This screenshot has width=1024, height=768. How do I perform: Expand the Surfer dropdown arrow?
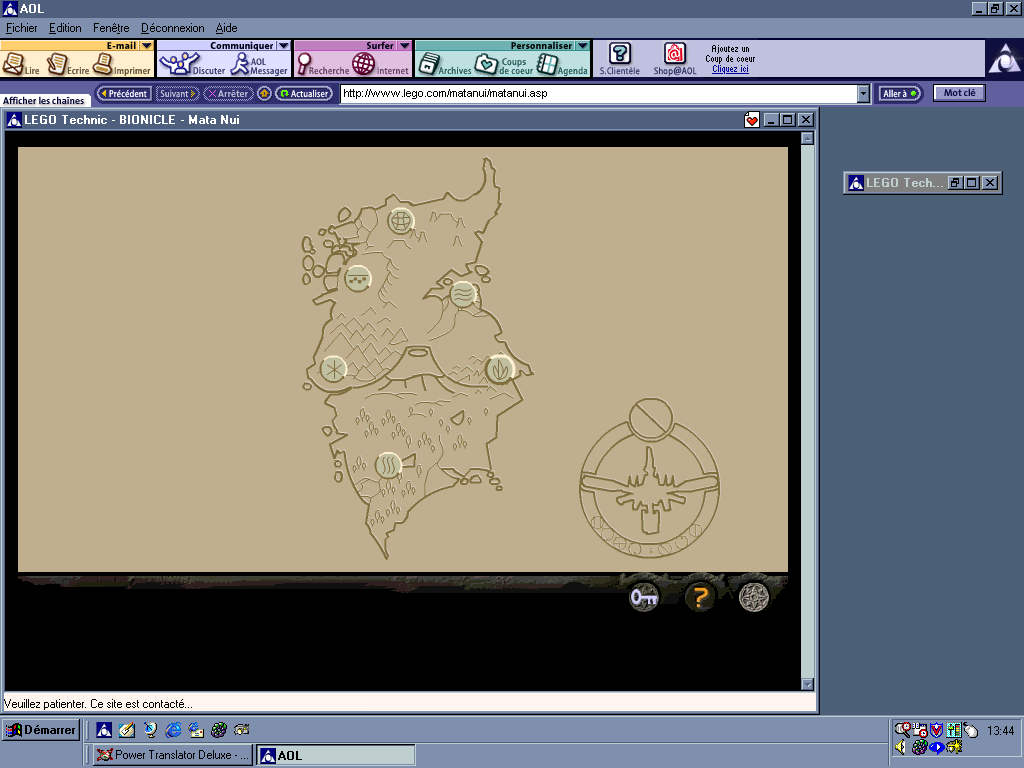pyautogui.click(x=404, y=46)
